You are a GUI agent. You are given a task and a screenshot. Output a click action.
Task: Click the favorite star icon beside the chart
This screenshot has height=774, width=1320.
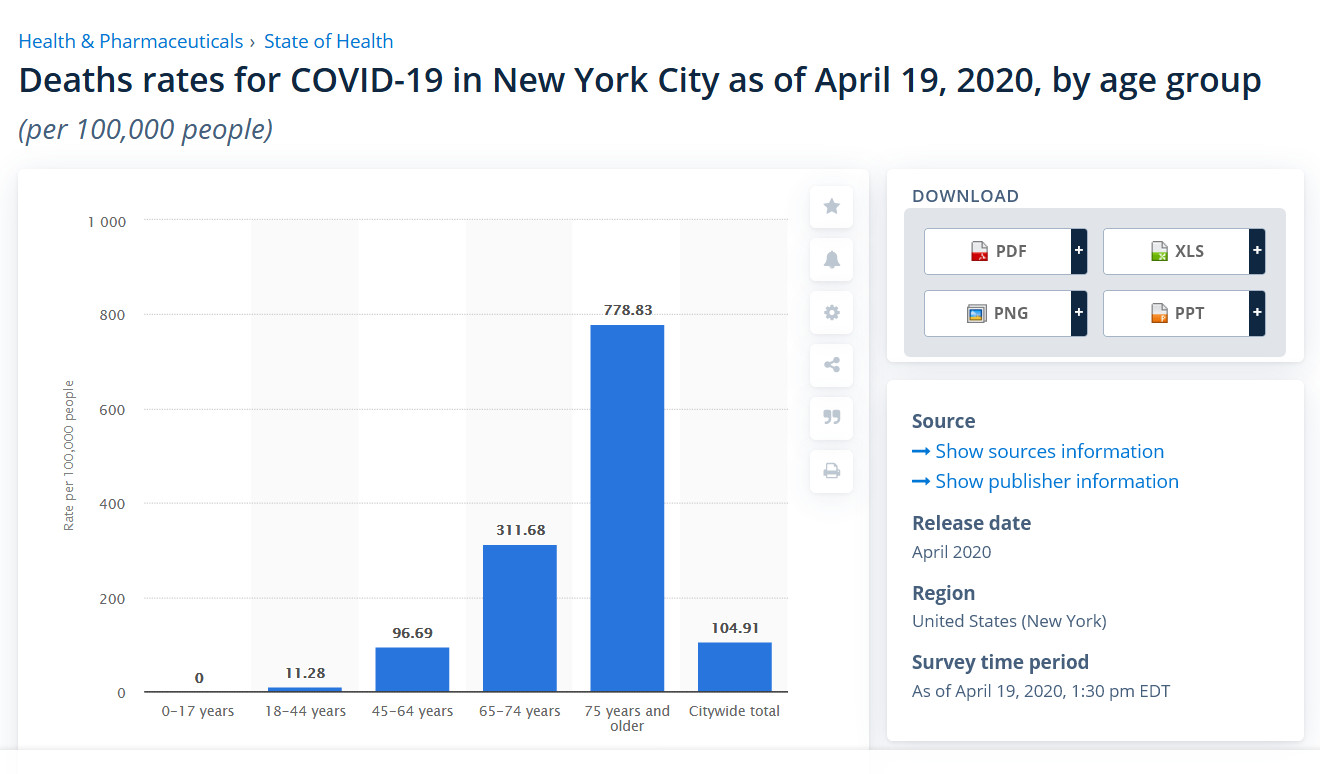click(831, 207)
